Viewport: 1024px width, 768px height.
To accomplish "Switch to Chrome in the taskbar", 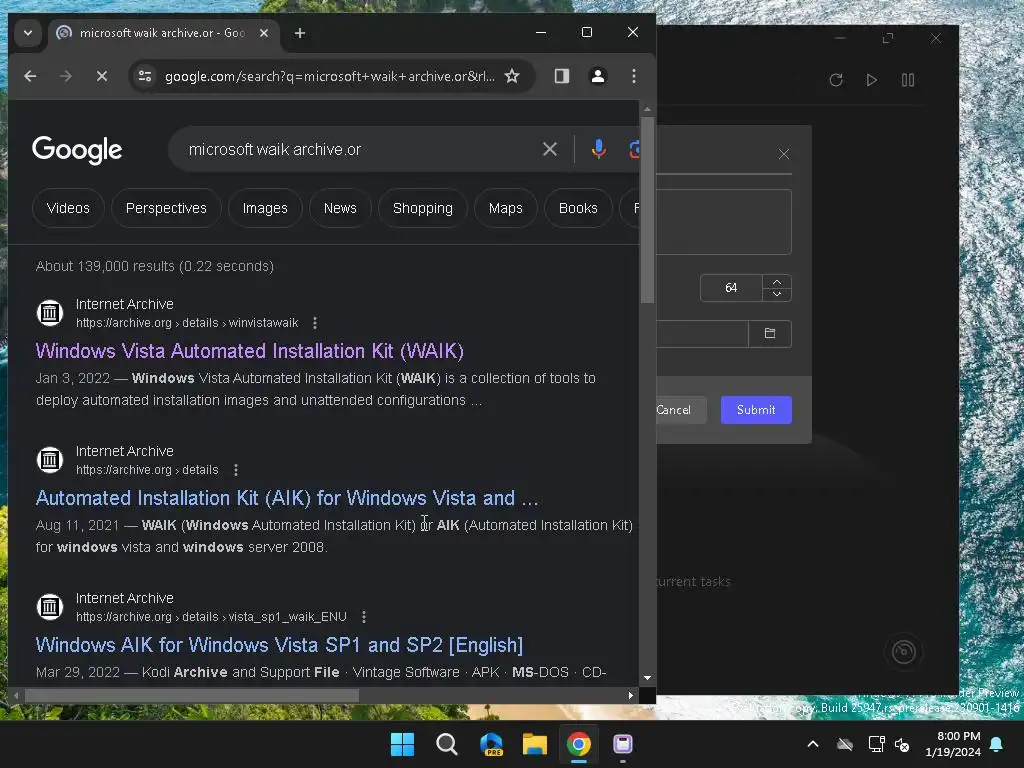I will (579, 744).
